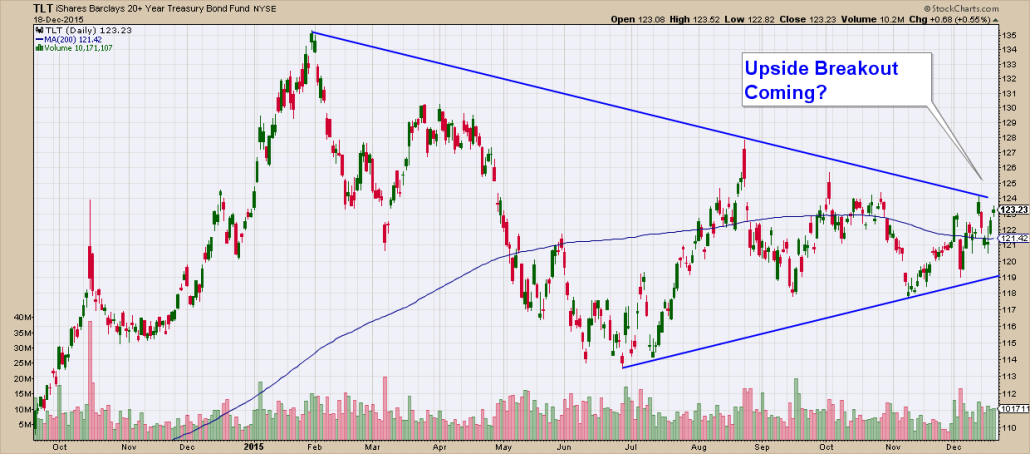Click the Apr label on date axis

tap(438, 447)
